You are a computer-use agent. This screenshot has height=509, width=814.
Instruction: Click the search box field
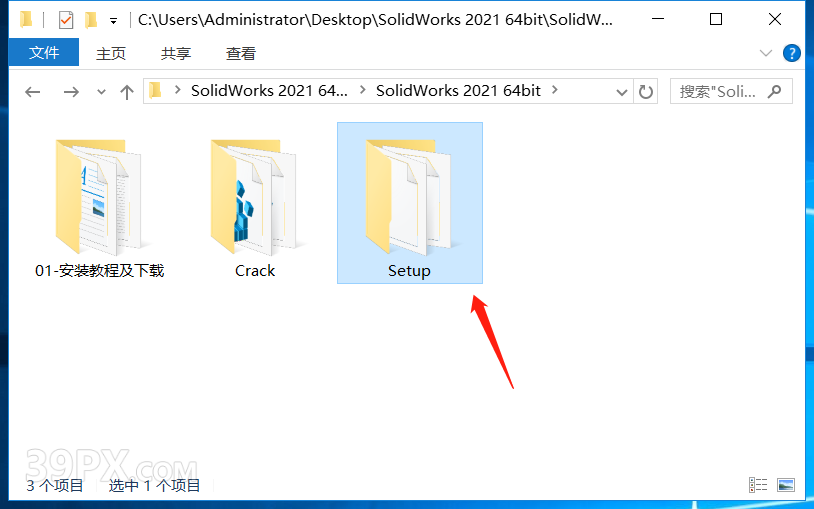tap(731, 91)
